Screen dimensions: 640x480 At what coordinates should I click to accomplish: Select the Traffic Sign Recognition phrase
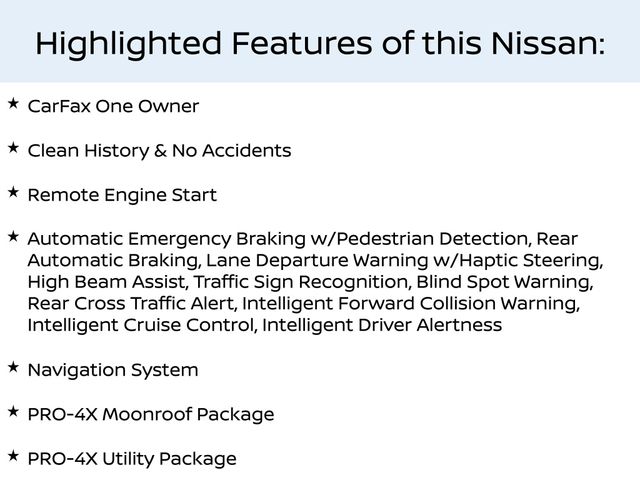301,282
